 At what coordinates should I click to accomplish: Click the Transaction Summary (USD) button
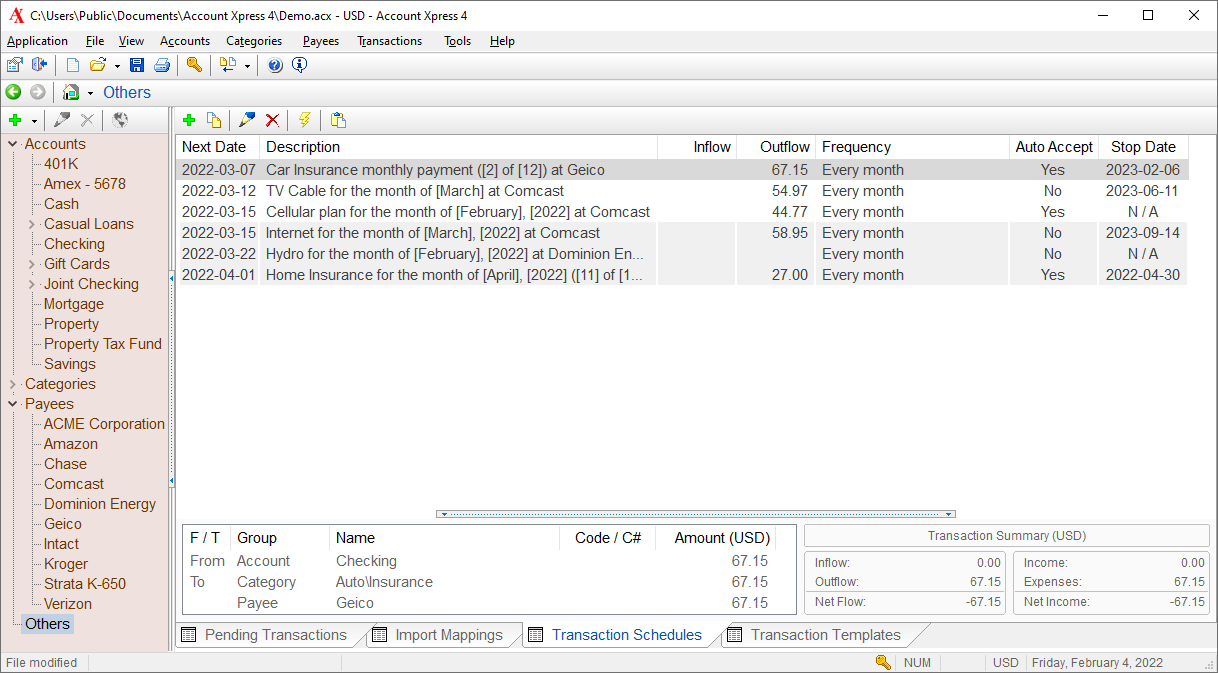pos(1006,536)
